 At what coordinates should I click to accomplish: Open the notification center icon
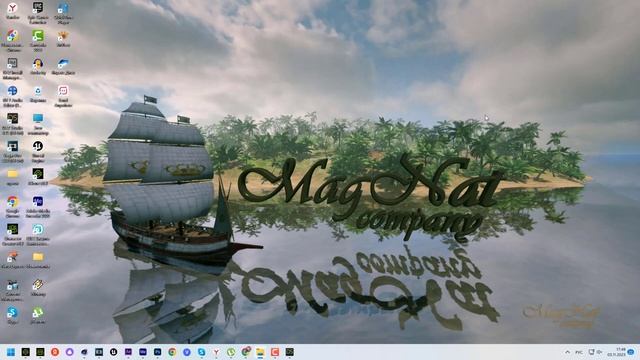(x=631, y=352)
